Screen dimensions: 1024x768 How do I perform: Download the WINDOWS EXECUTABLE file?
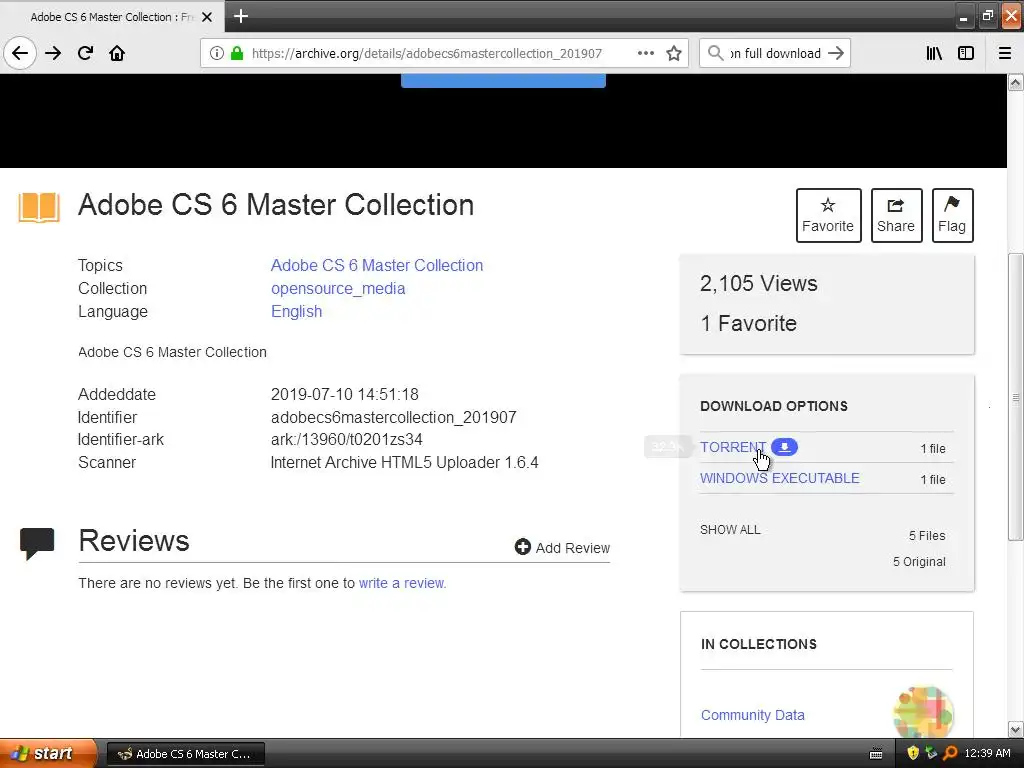779,478
